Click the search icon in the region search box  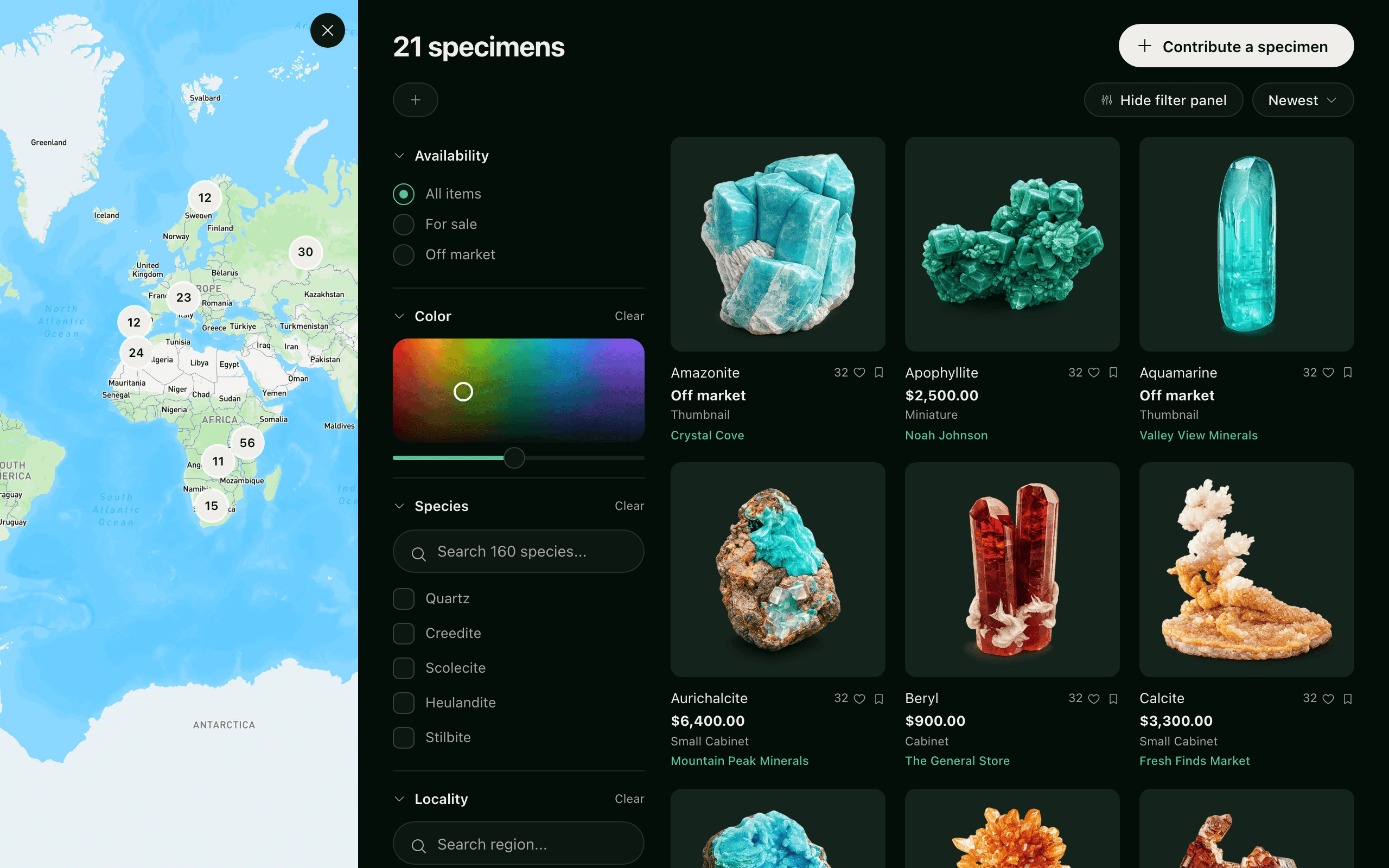coord(418,846)
